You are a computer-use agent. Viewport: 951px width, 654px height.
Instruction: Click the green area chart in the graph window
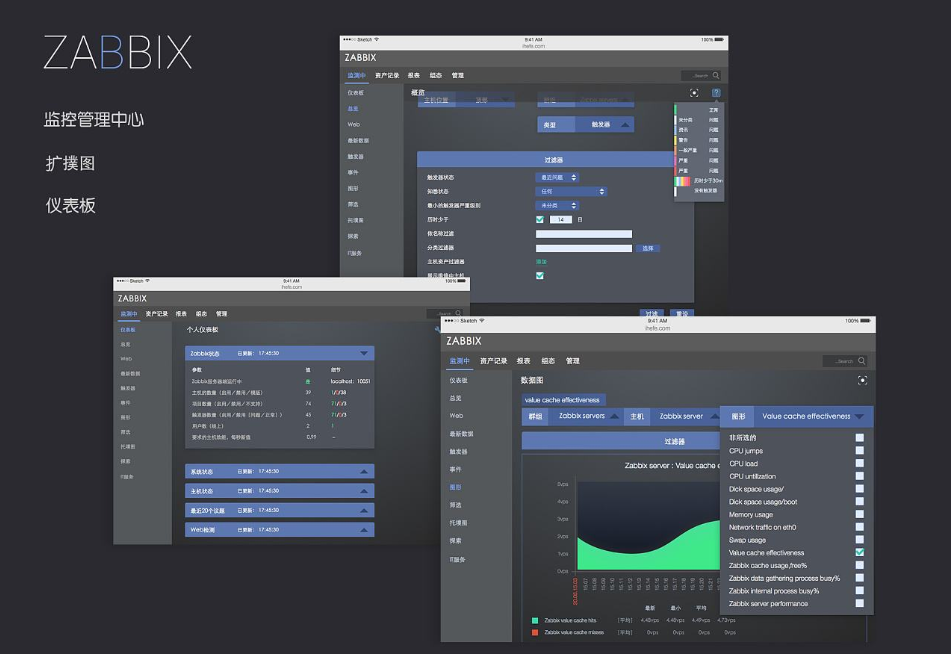click(x=648, y=546)
